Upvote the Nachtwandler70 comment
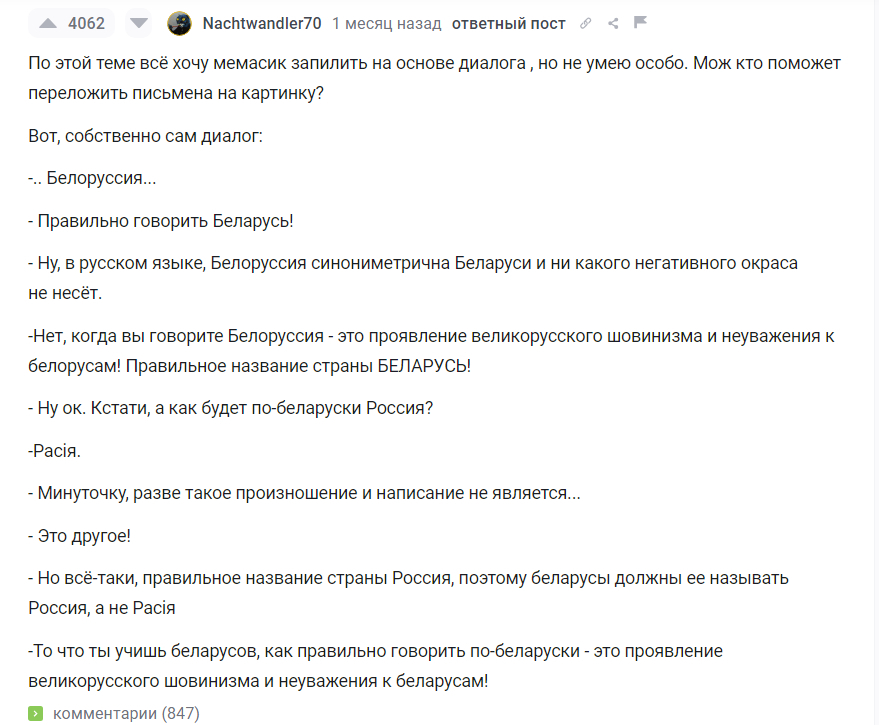879x725 pixels. click(x=47, y=23)
